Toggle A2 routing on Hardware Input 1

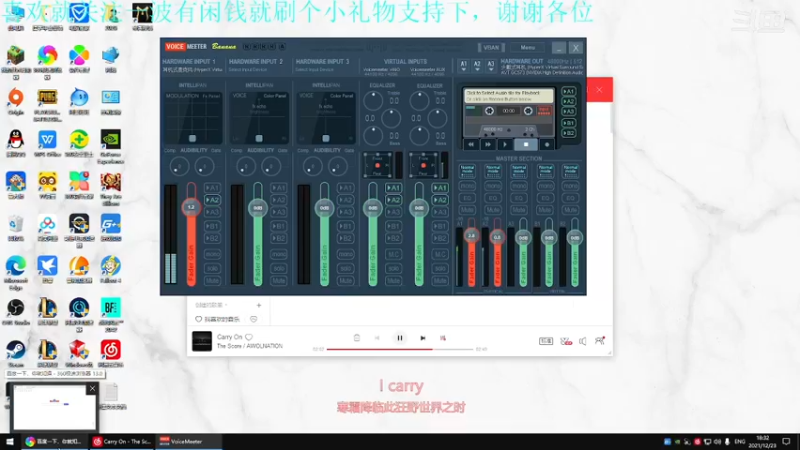coord(212,200)
